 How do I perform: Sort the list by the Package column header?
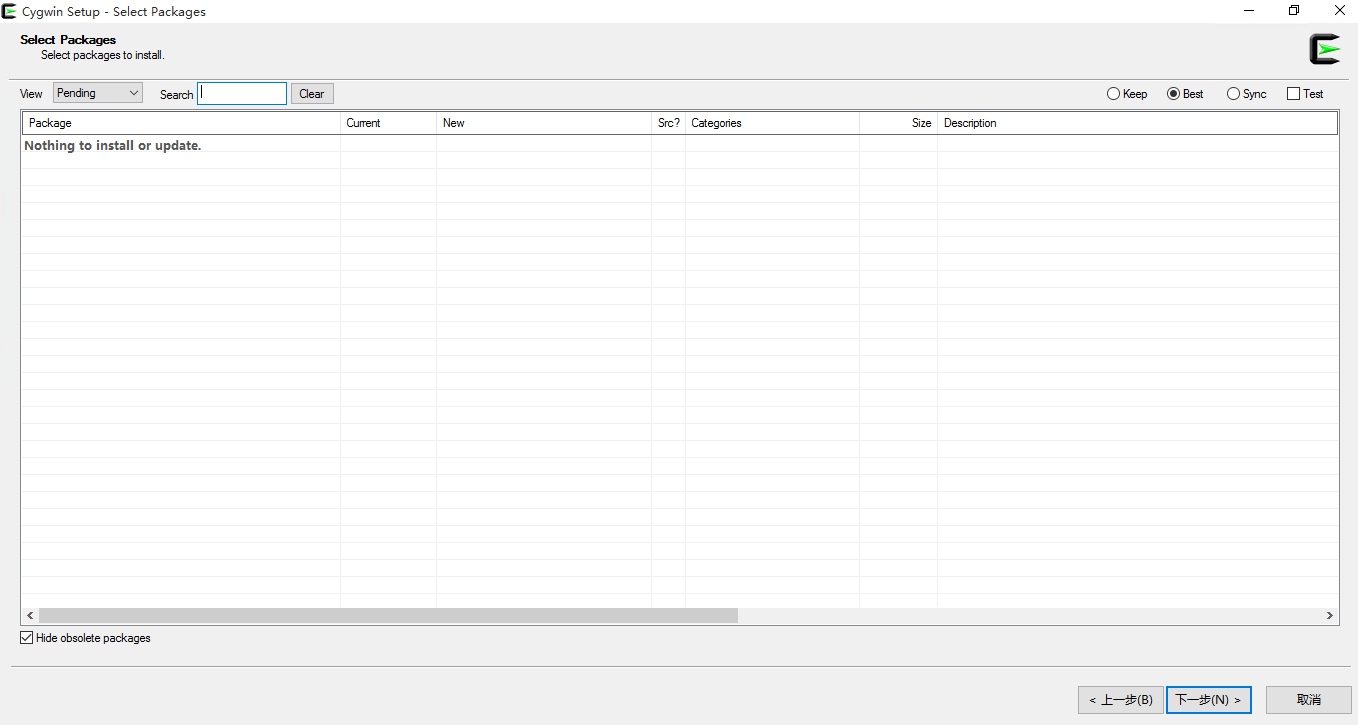tap(181, 123)
